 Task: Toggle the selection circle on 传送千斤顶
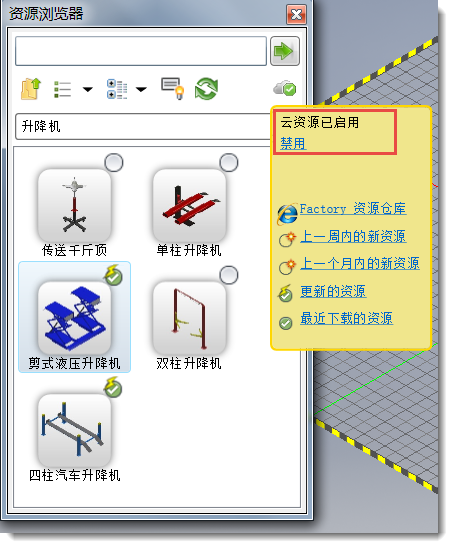(114, 163)
